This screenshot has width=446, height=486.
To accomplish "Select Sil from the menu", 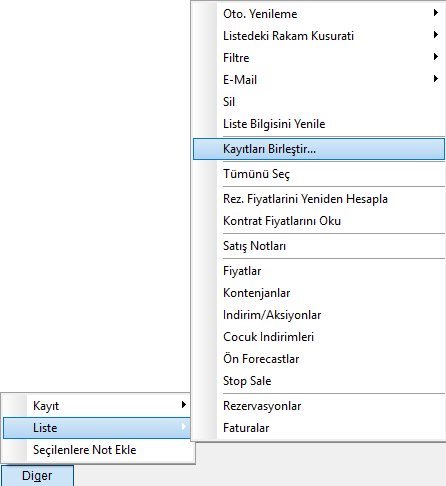I will 319,102.
